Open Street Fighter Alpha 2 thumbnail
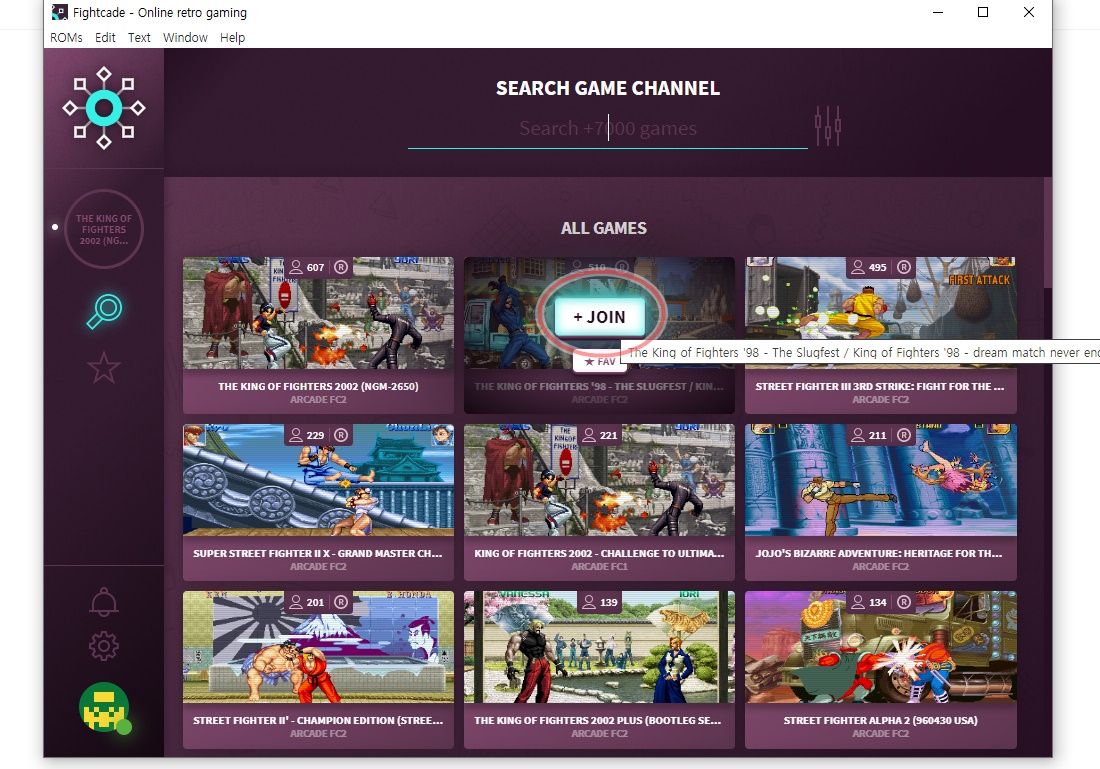 click(x=880, y=647)
